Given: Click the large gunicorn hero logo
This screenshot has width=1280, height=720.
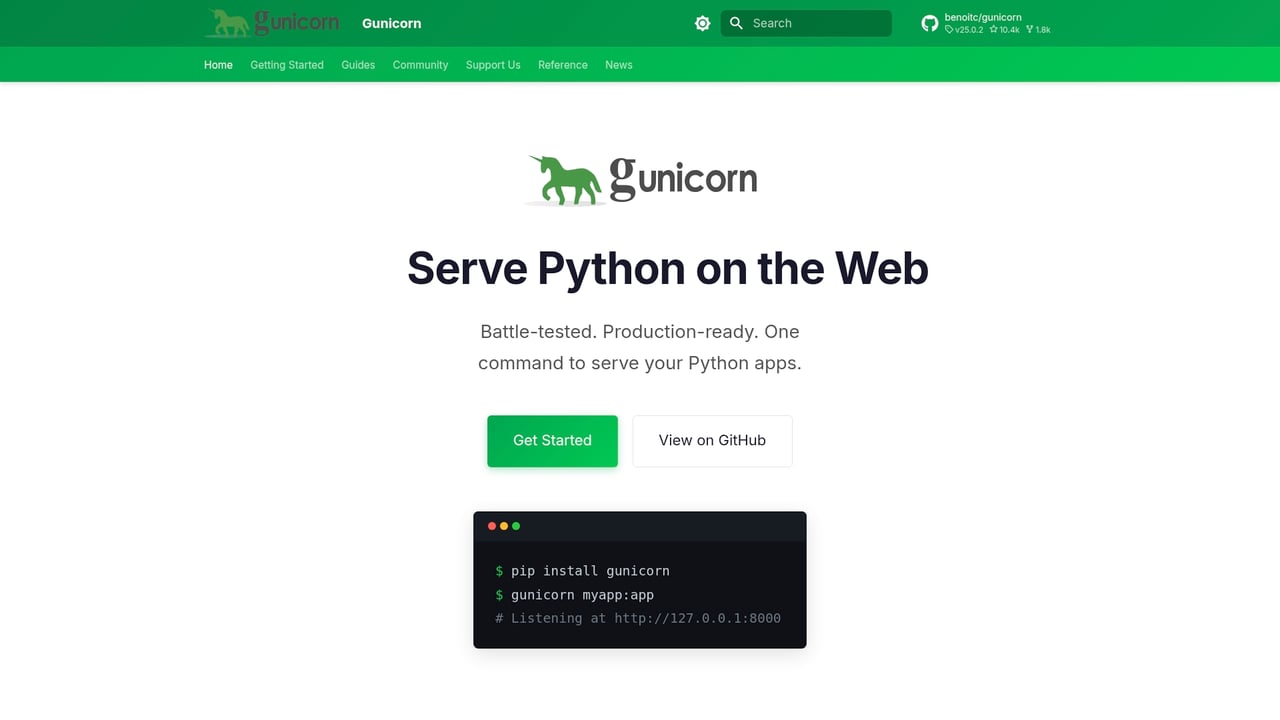Looking at the screenshot, I should click(640, 179).
